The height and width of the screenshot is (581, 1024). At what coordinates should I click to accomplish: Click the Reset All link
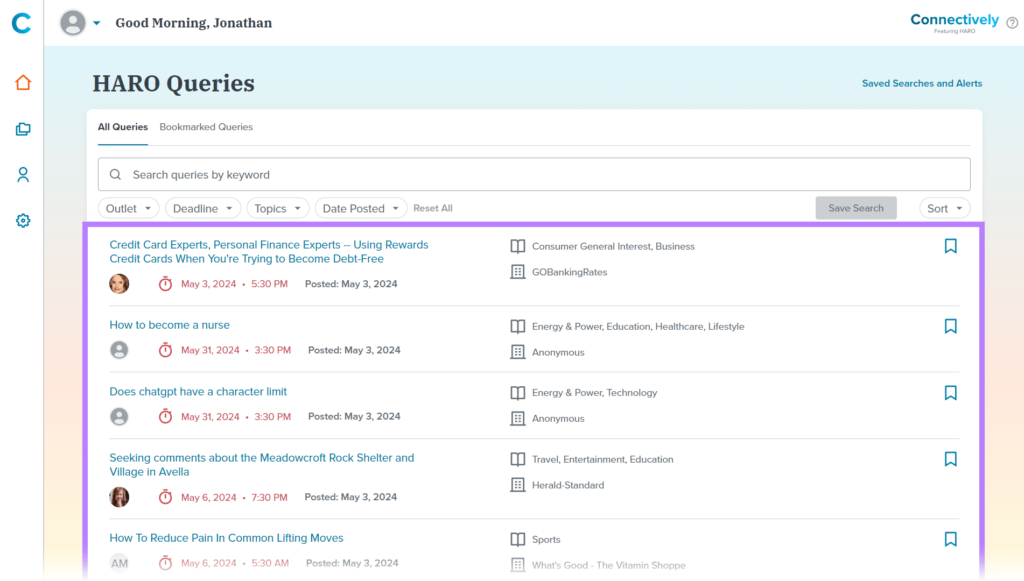click(433, 208)
